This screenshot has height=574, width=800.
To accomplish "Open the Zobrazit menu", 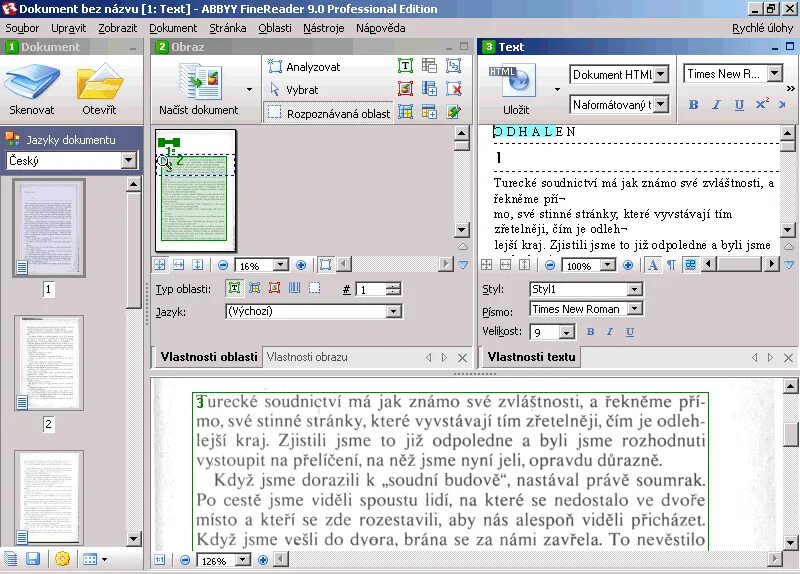I will tap(117, 28).
